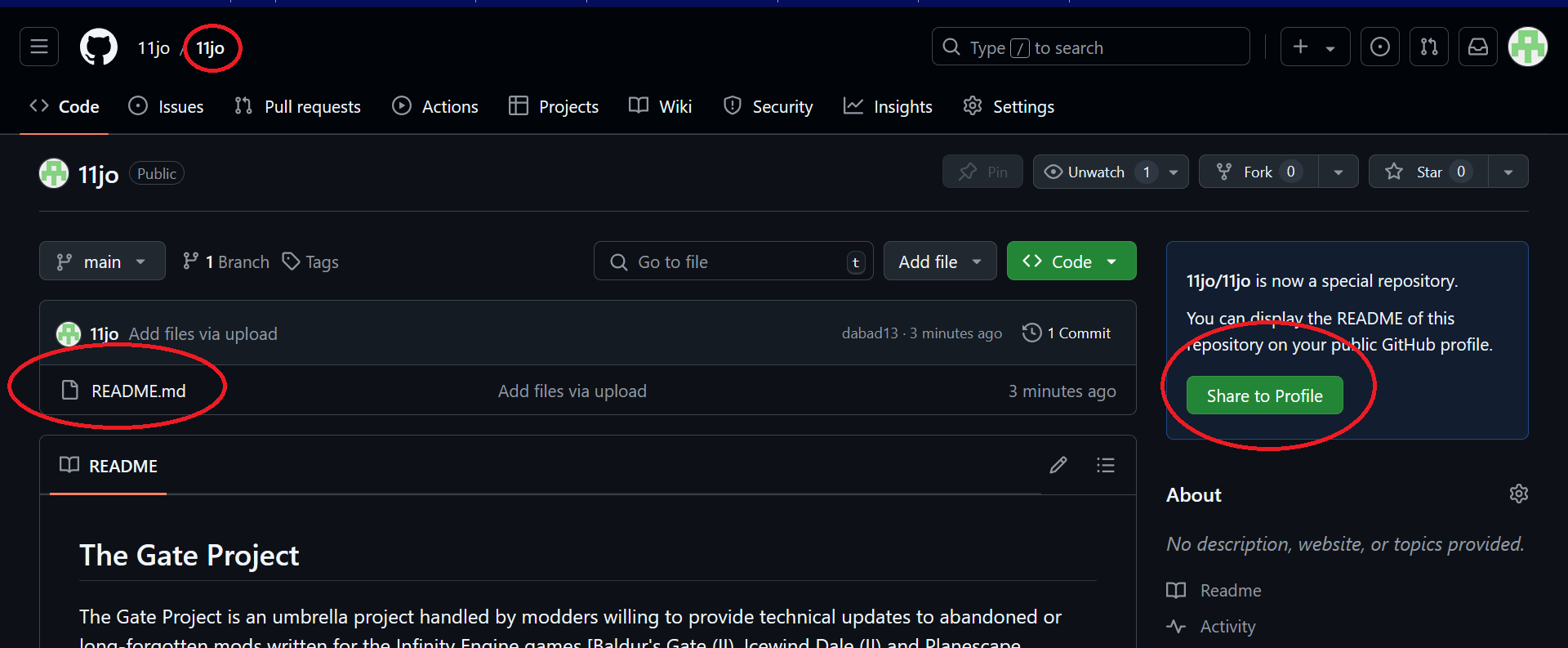View the 1 Commit history
The width and height of the screenshot is (1568, 648).
tap(1067, 333)
